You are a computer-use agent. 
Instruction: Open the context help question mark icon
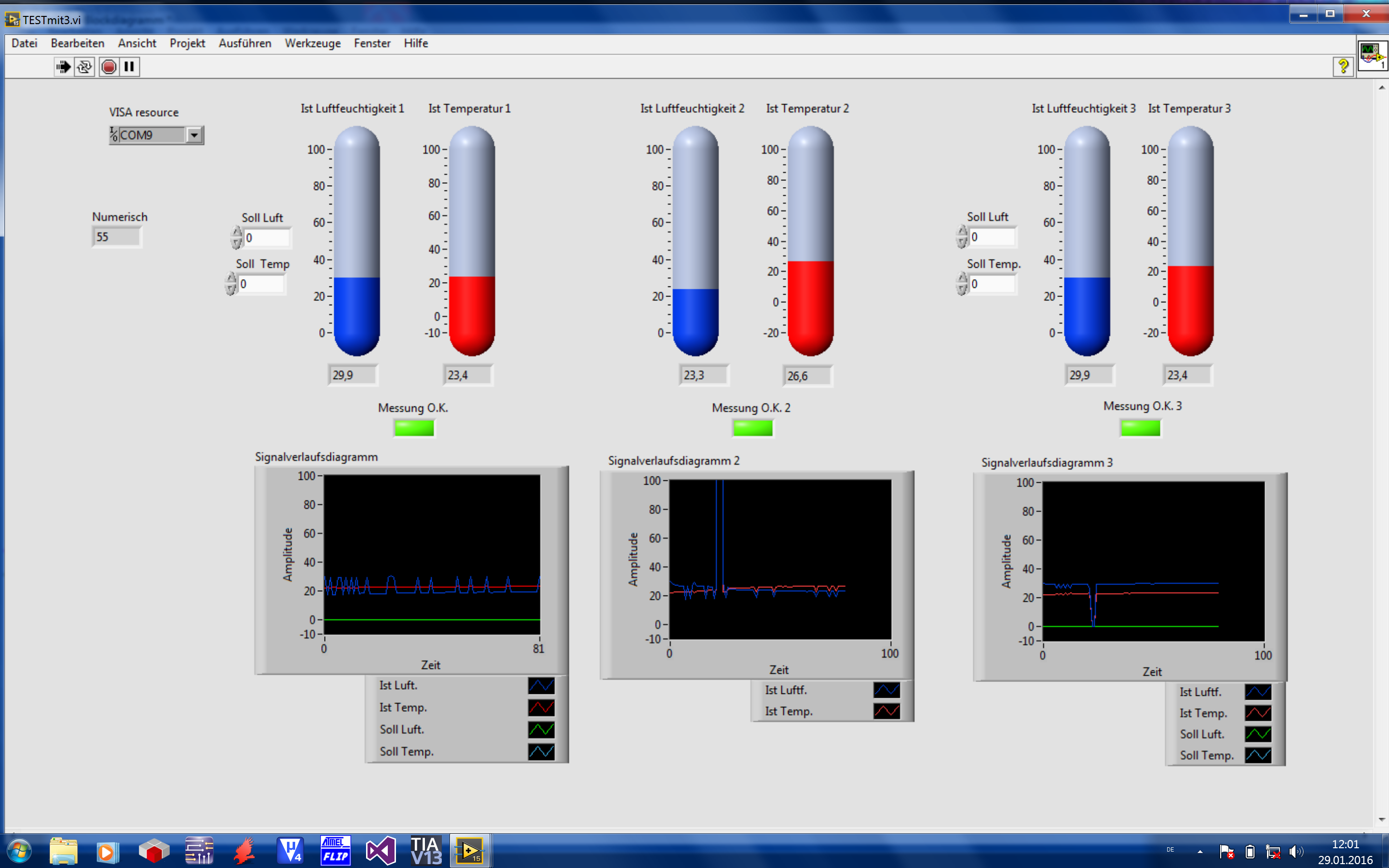1343,67
